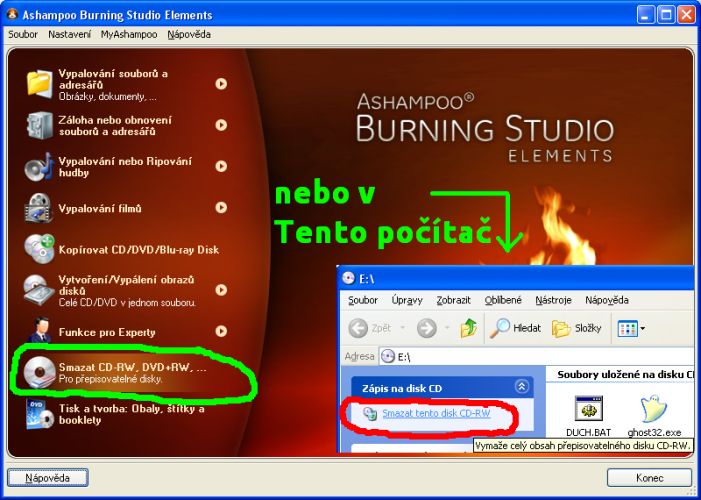Click the ghost32.exe file icon
Image resolution: width=701 pixels, height=500 pixels.
(x=654, y=409)
